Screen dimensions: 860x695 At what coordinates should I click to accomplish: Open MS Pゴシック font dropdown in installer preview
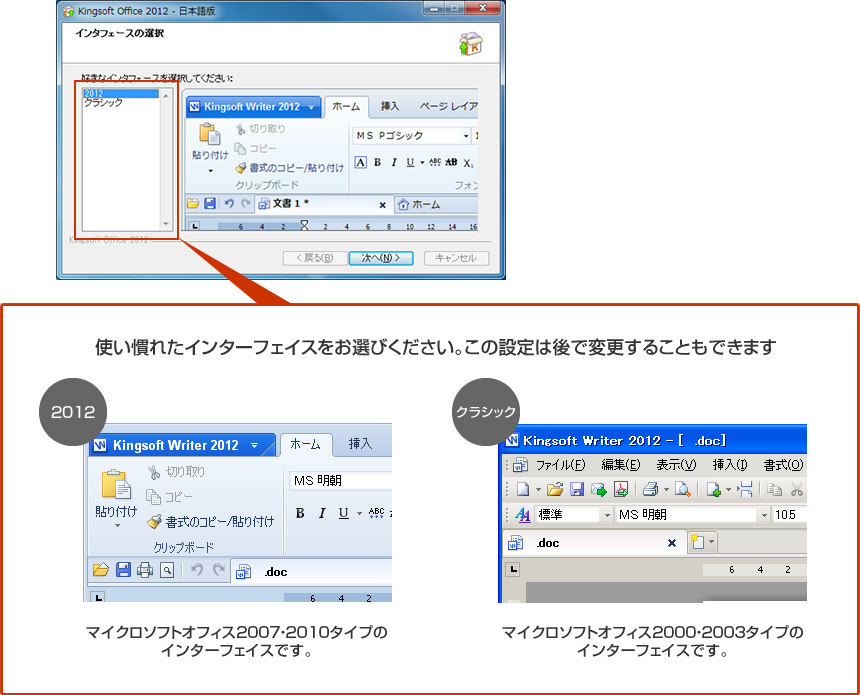click(x=466, y=135)
